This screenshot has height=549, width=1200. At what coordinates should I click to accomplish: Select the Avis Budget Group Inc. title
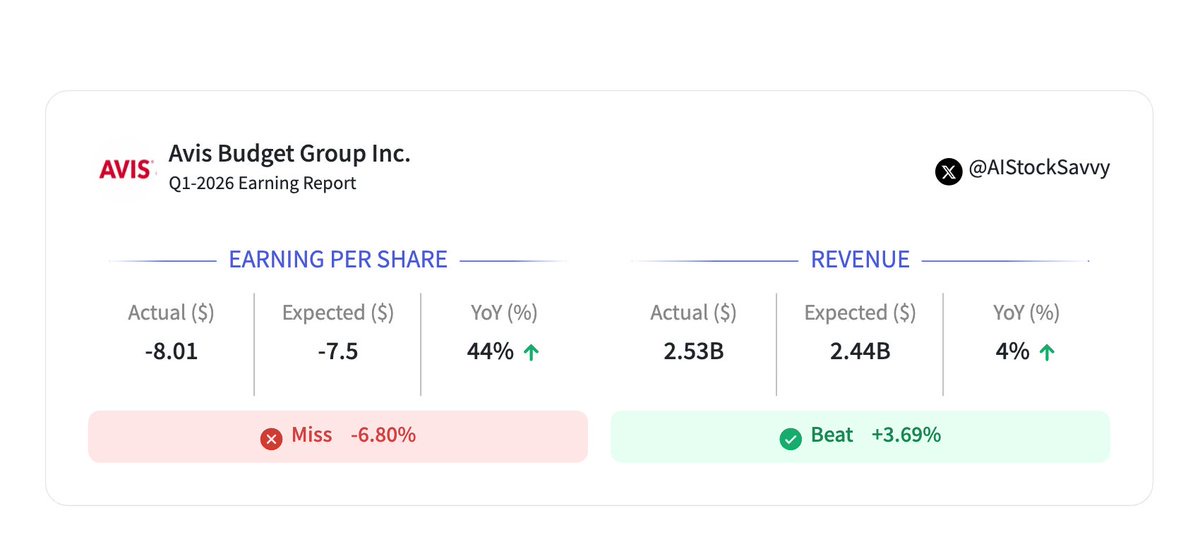click(289, 154)
